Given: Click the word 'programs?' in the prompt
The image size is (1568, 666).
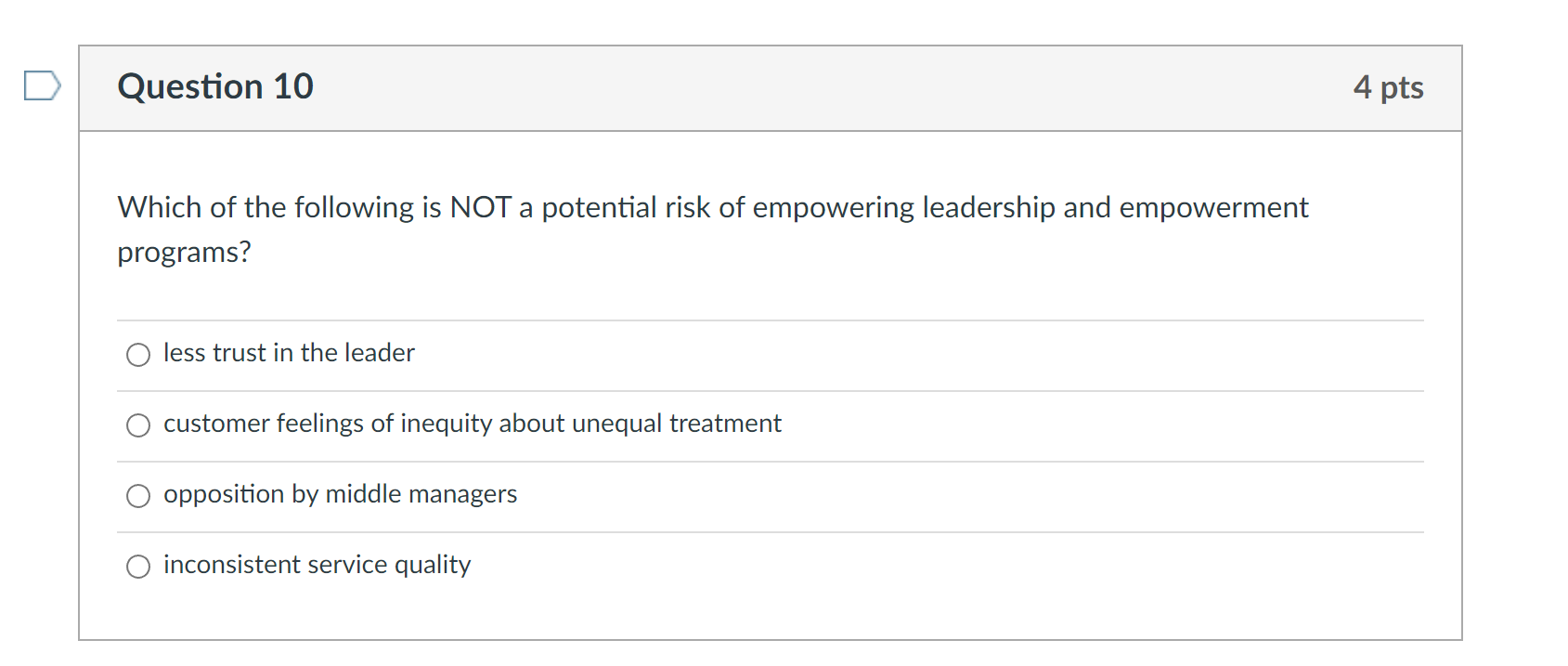Looking at the screenshot, I should [x=184, y=252].
